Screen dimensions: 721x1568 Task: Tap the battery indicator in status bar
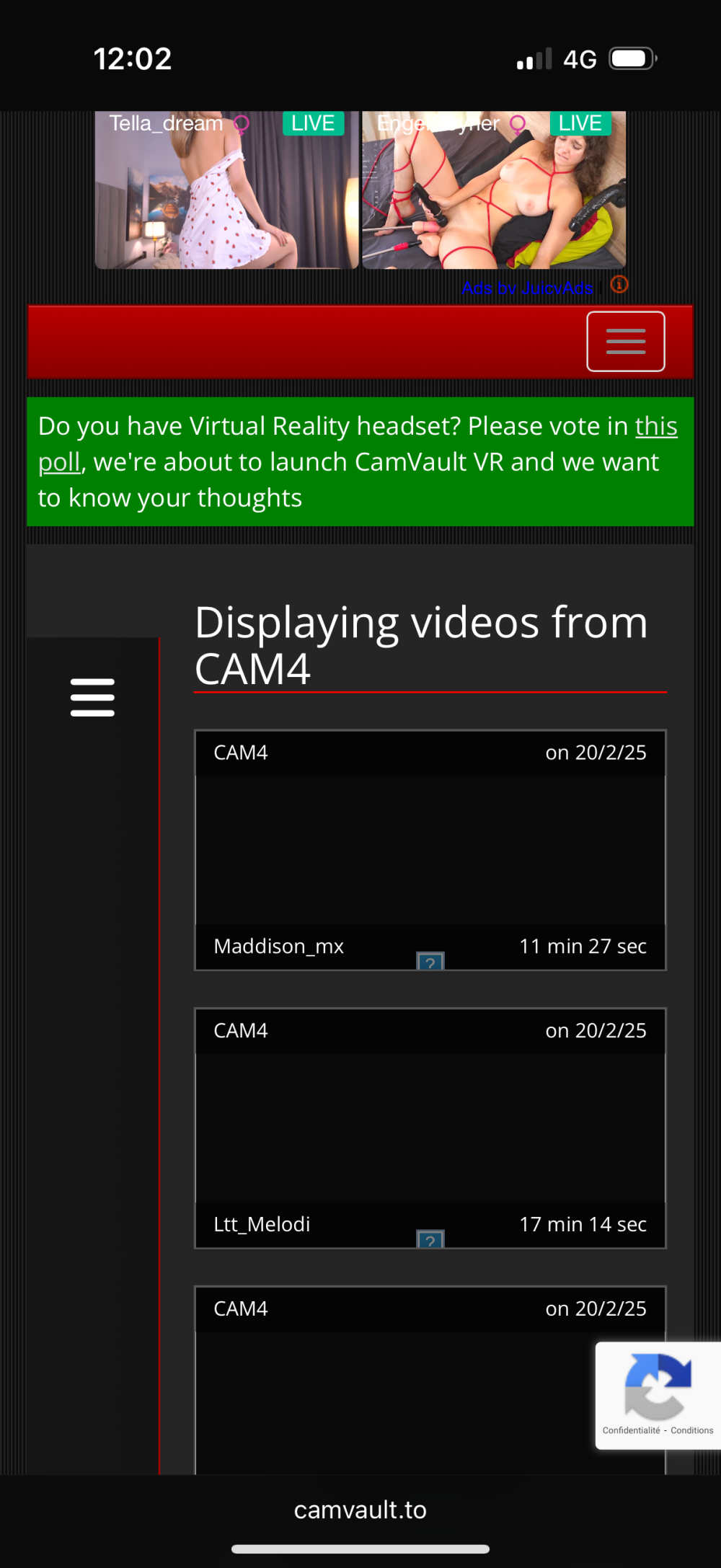(x=634, y=58)
